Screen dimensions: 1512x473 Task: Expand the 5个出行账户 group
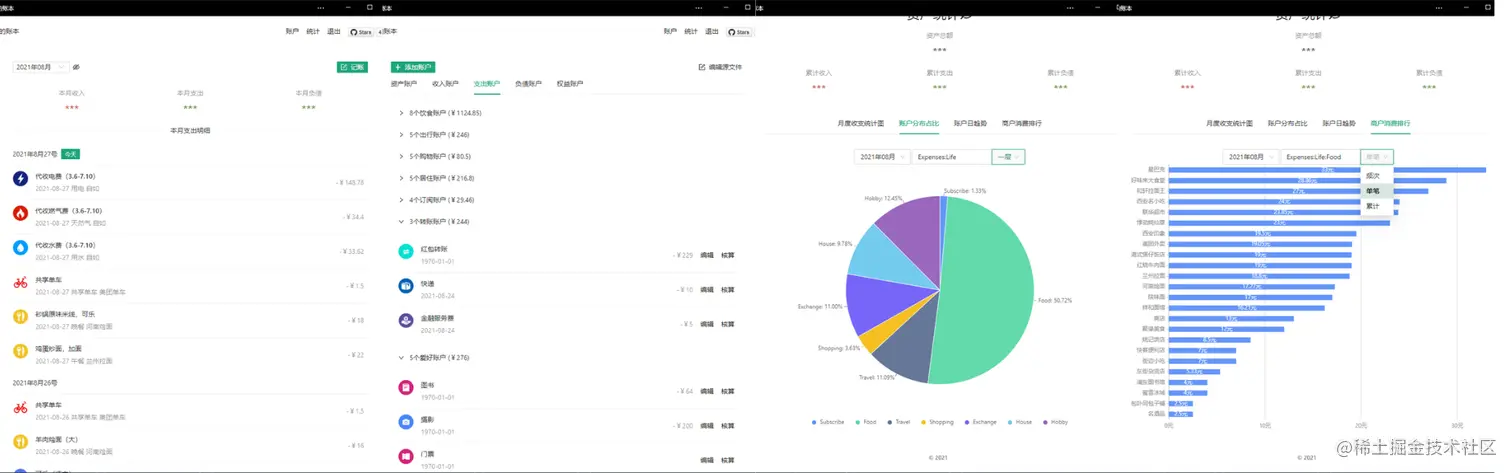click(434, 134)
